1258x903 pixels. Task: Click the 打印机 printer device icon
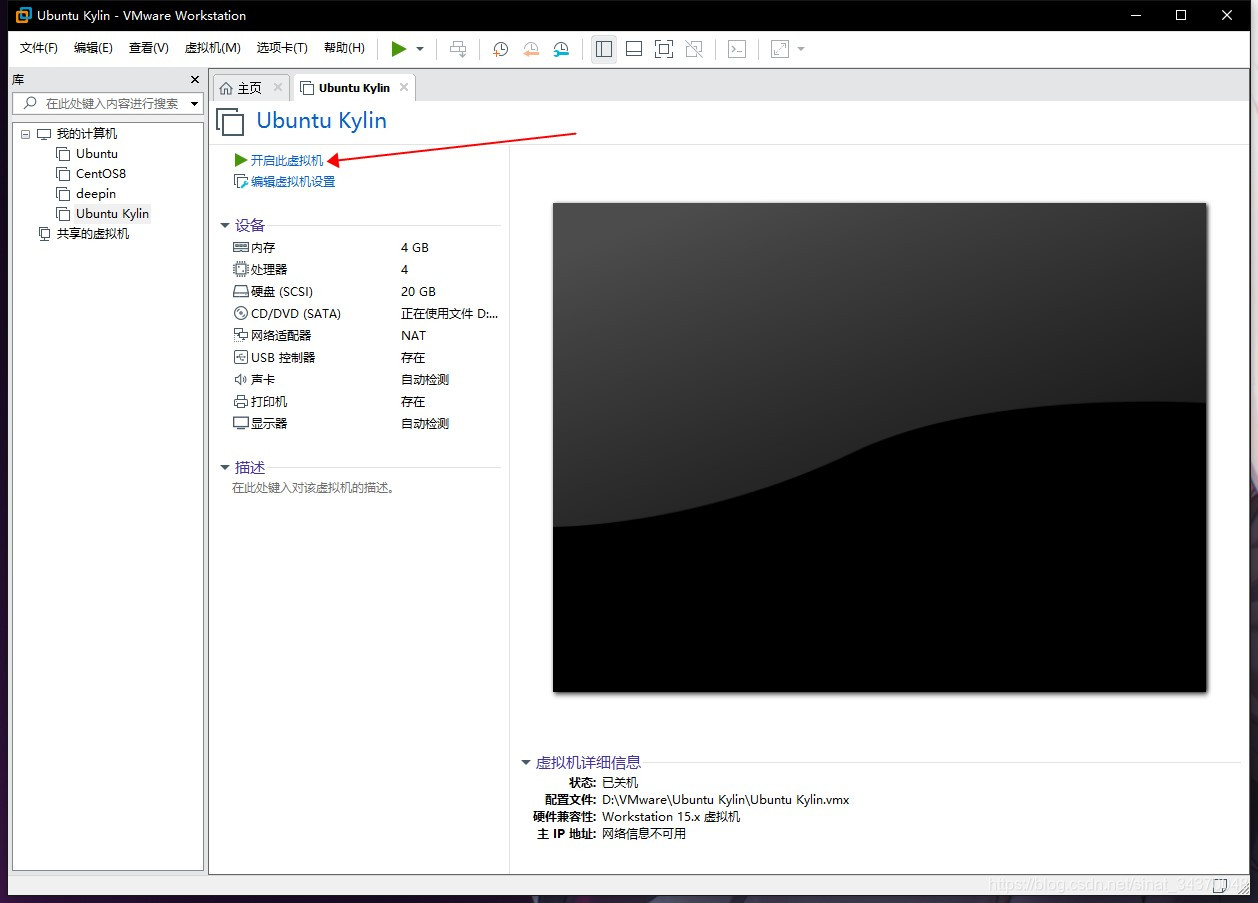(x=240, y=401)
